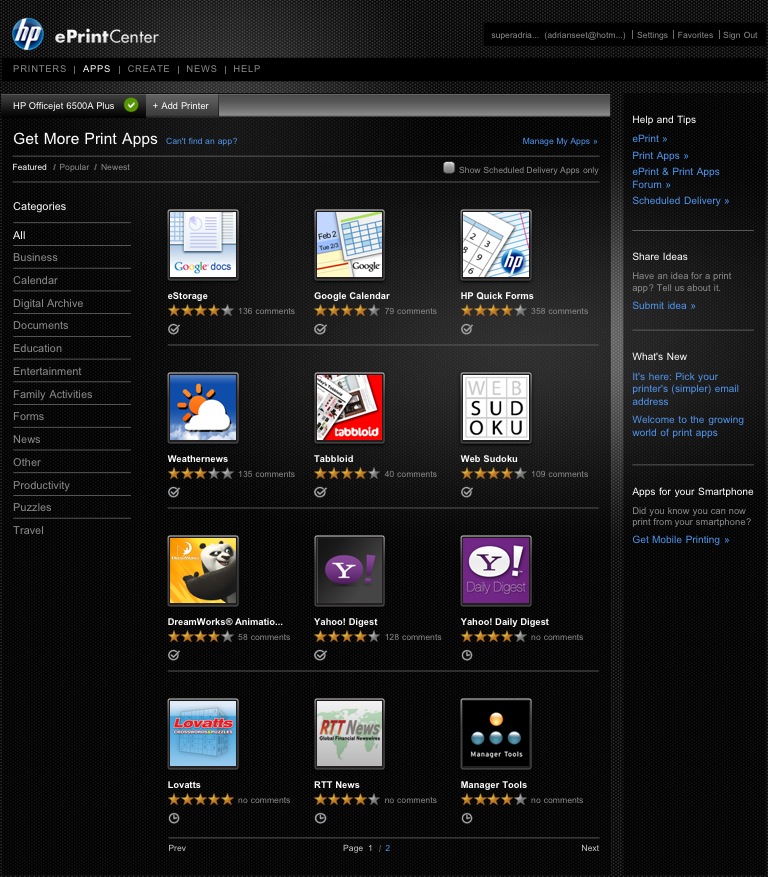768x877 pixels.
Task: Filter by the Digital Archive category
Action: click(x=48, y=303)
